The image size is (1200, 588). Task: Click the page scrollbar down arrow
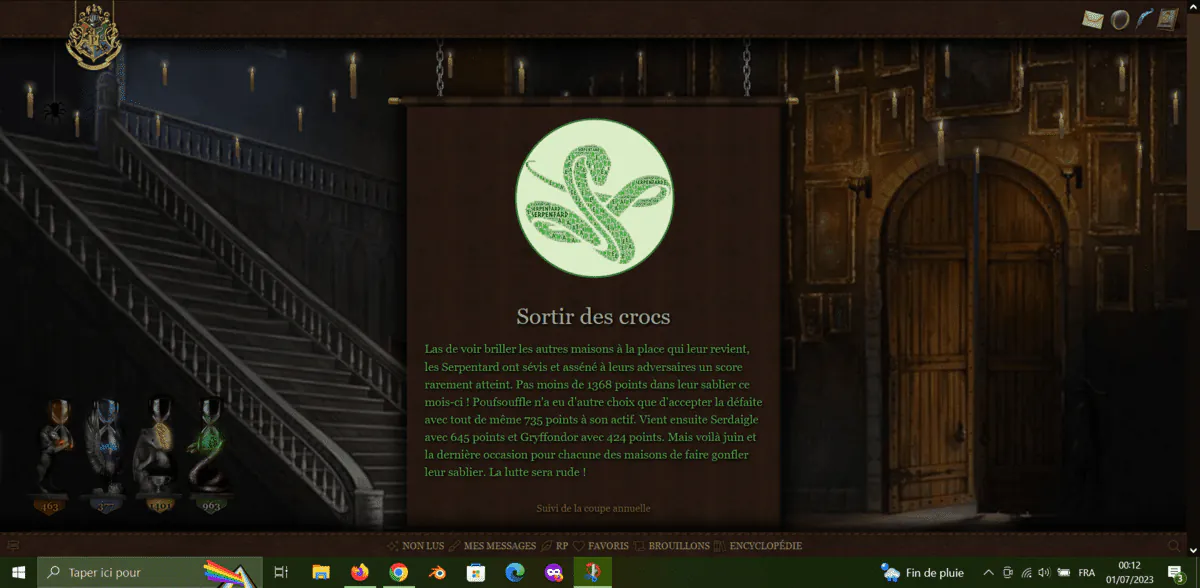(x=1194, y=550)
